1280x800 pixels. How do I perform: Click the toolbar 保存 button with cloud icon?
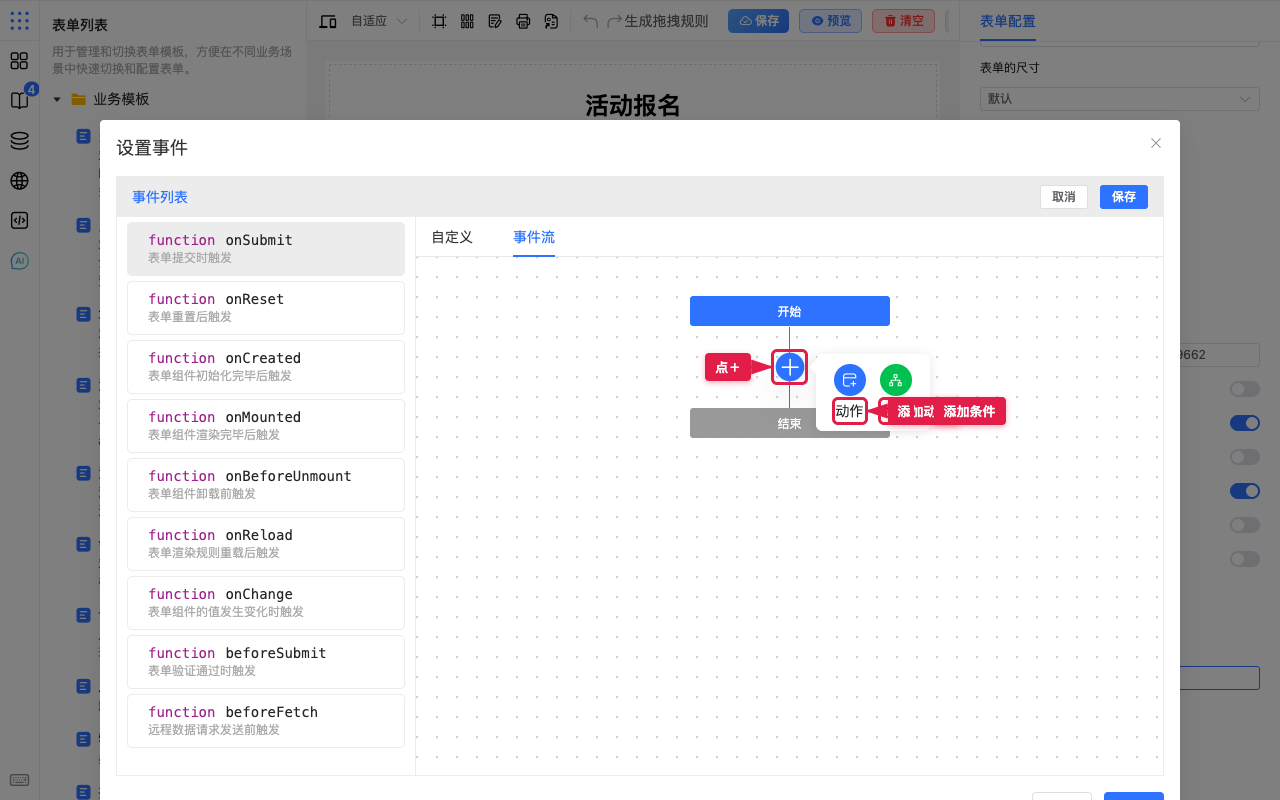(758, 21)
